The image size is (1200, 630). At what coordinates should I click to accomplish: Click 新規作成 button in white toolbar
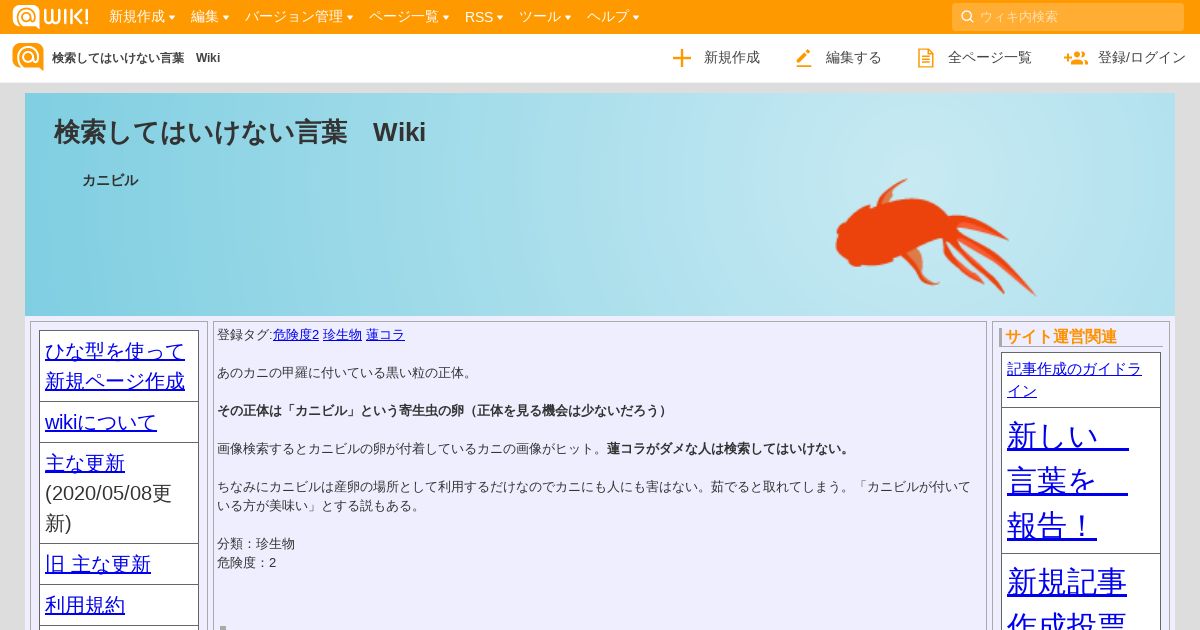click(731, 58)
